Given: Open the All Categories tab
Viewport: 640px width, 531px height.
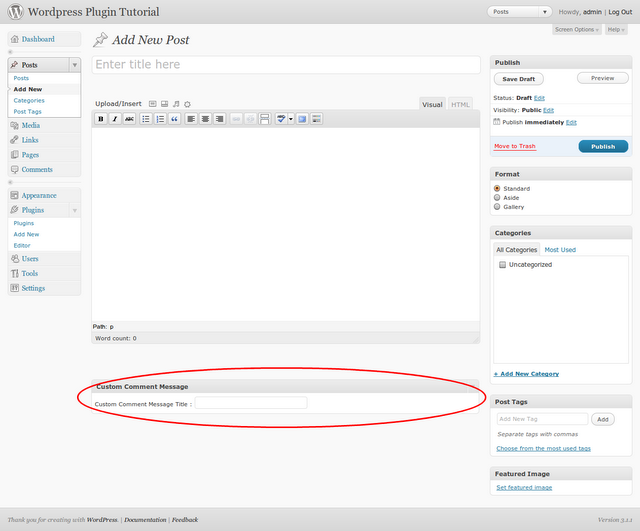Looking at the screenshot, I should [x=516, y=249].
